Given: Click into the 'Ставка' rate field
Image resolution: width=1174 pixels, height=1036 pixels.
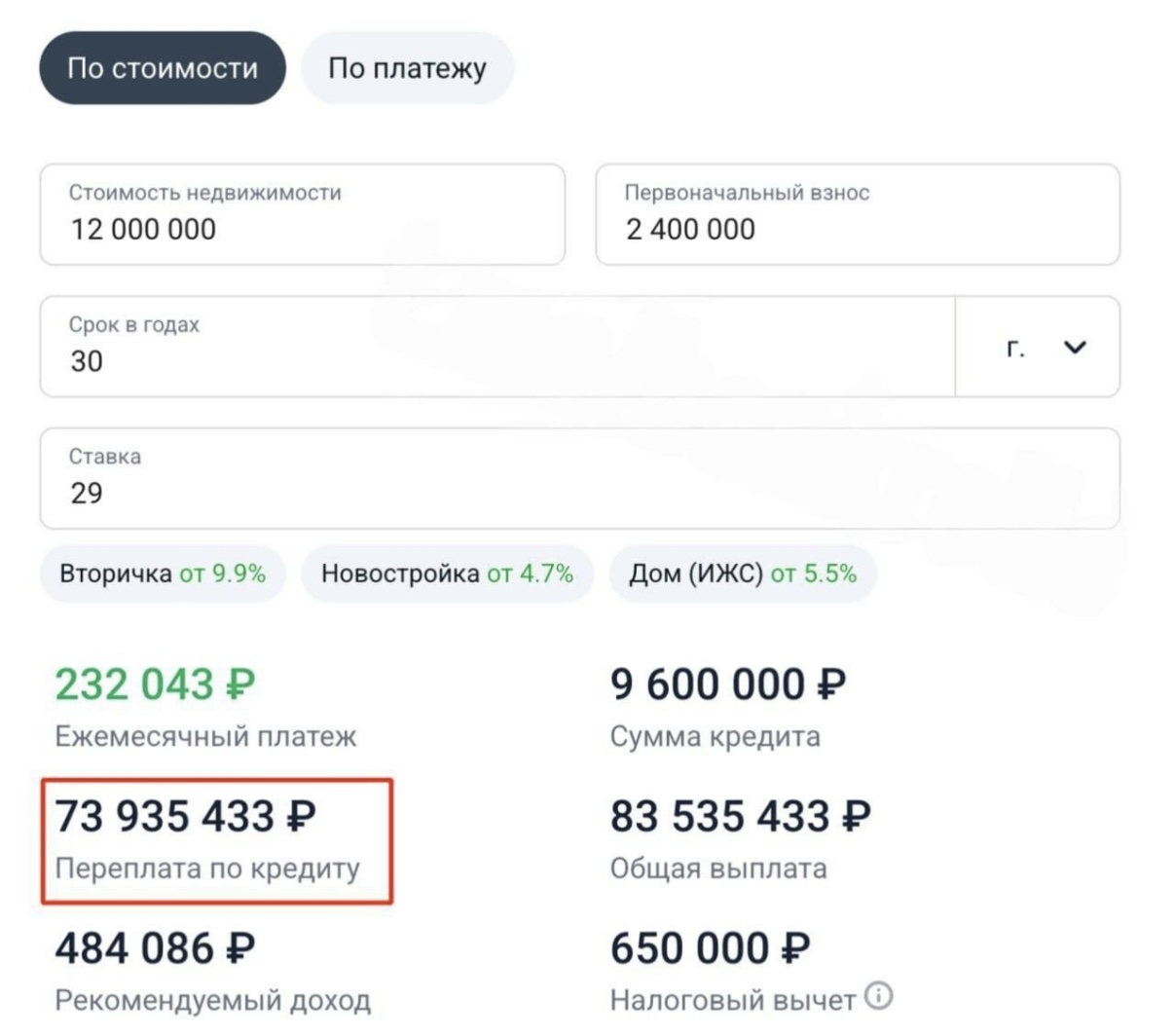Looking at the screenshot, I should 579,479.
